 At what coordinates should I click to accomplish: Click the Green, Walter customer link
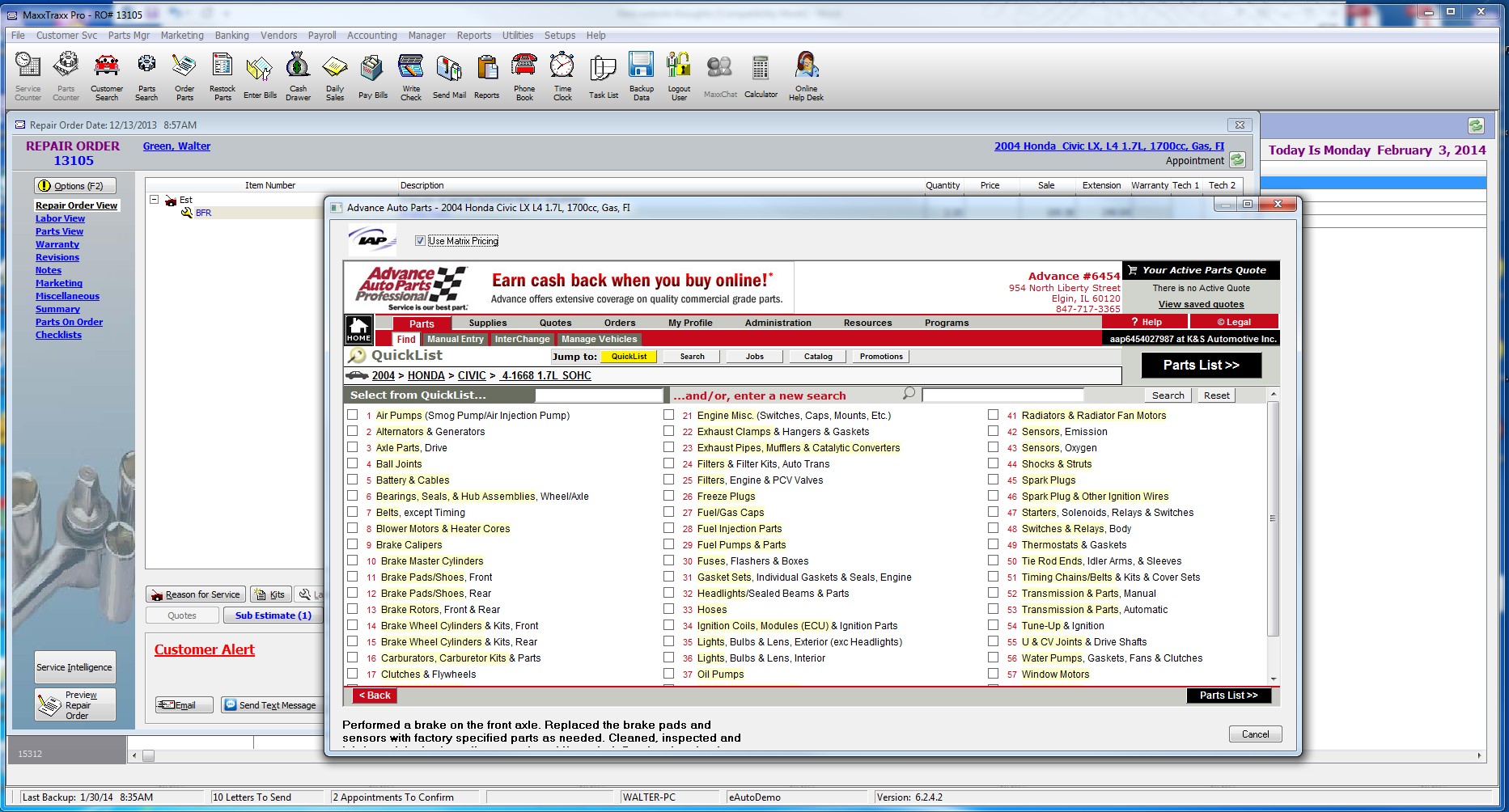pyautogui.click(x=176, y=146)
